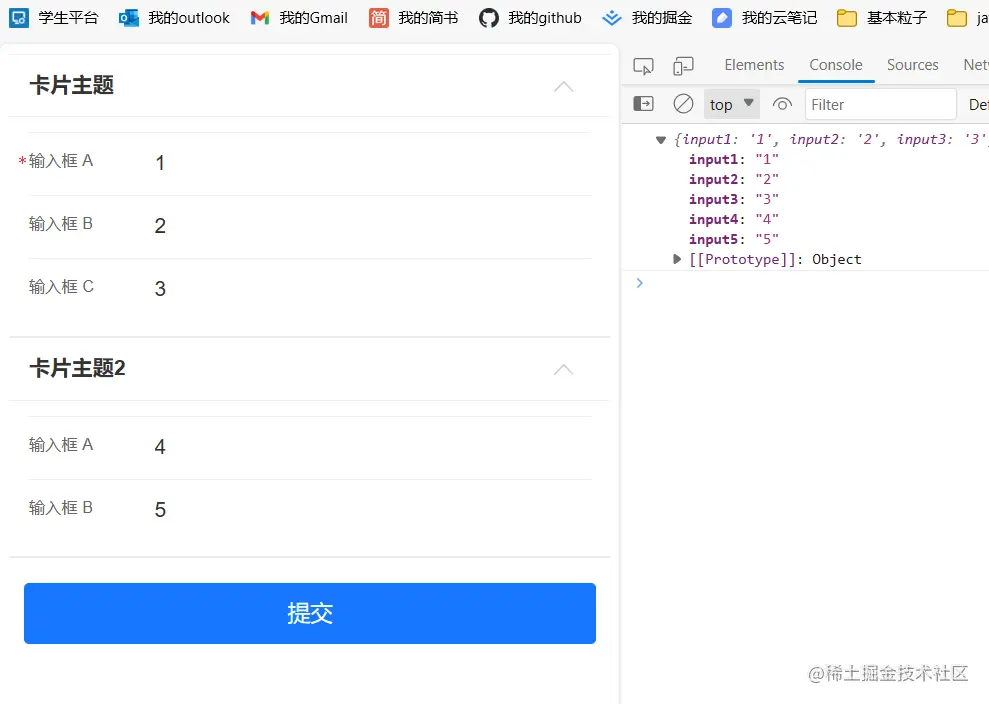This screenshot has width=989, height=704.
Task: Create a live expression with the eye icon
Action: pyautogui.click(x=781, y=103)
